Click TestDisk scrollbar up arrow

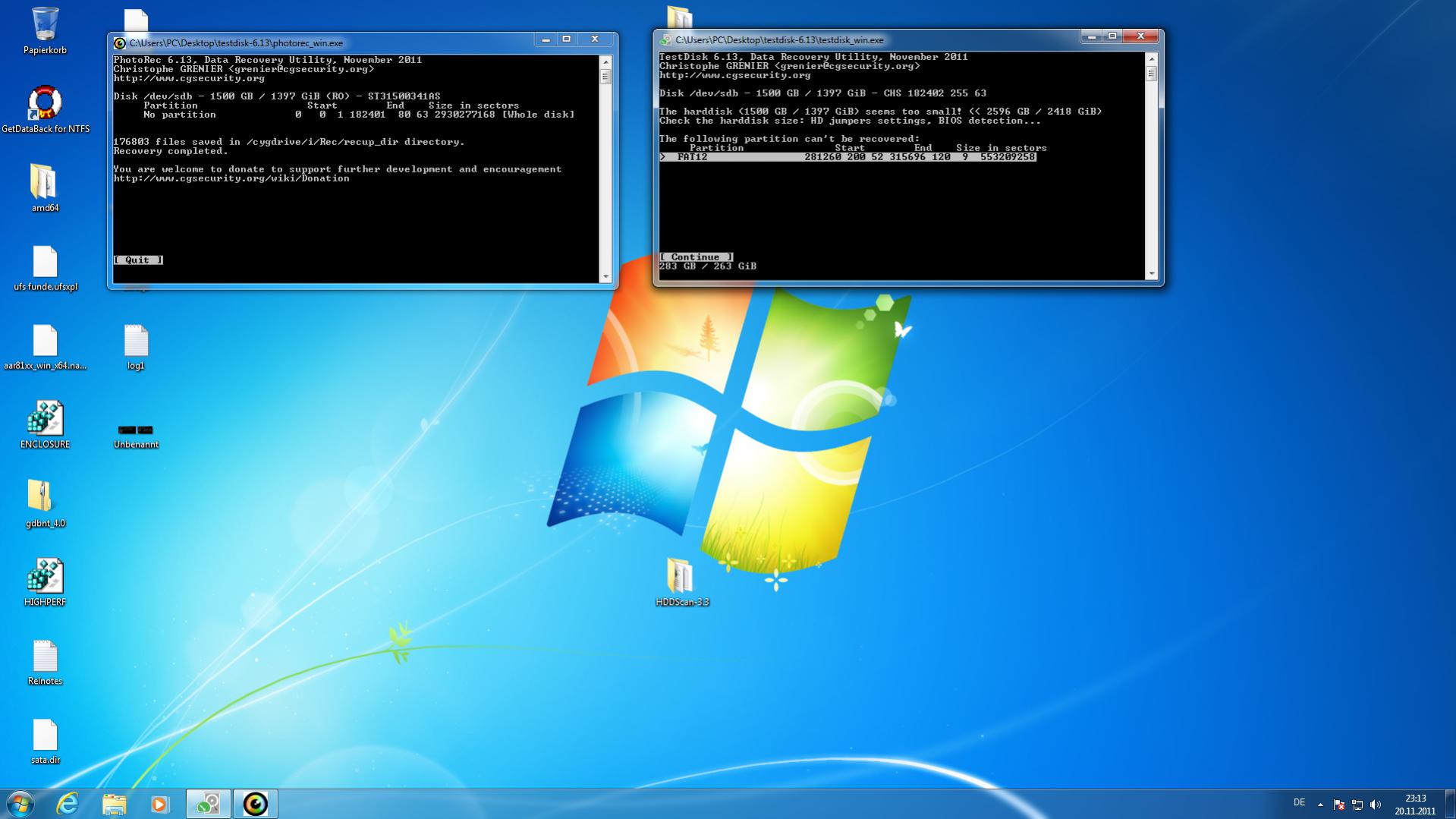click(1152, 59)
